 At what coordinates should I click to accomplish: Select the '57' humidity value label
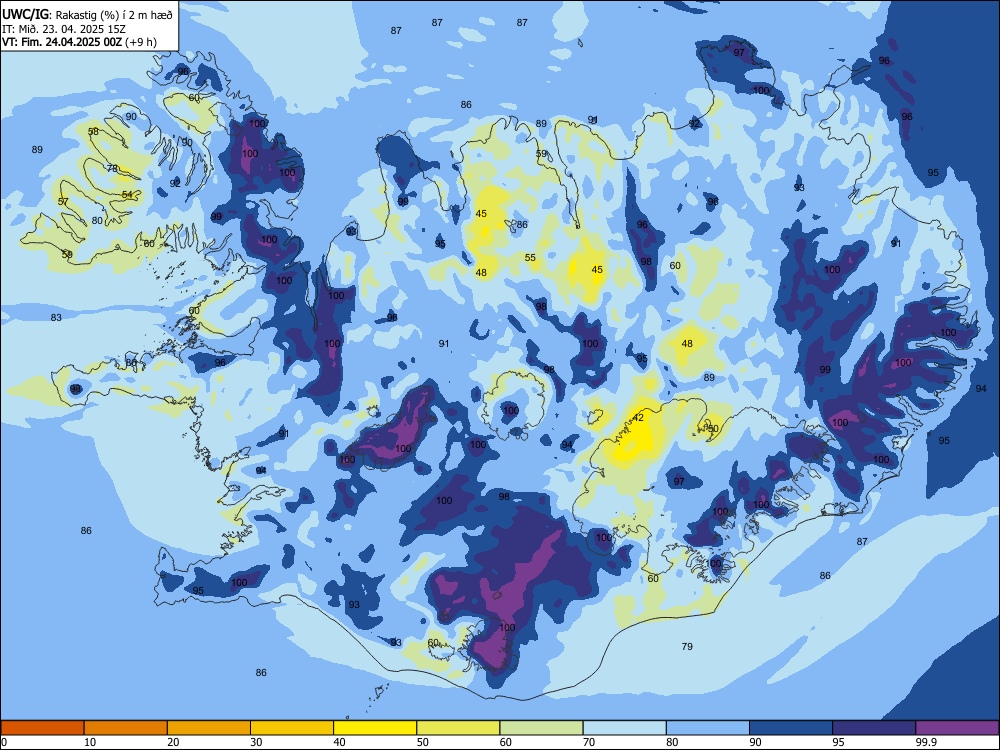(x=63, y=202)
